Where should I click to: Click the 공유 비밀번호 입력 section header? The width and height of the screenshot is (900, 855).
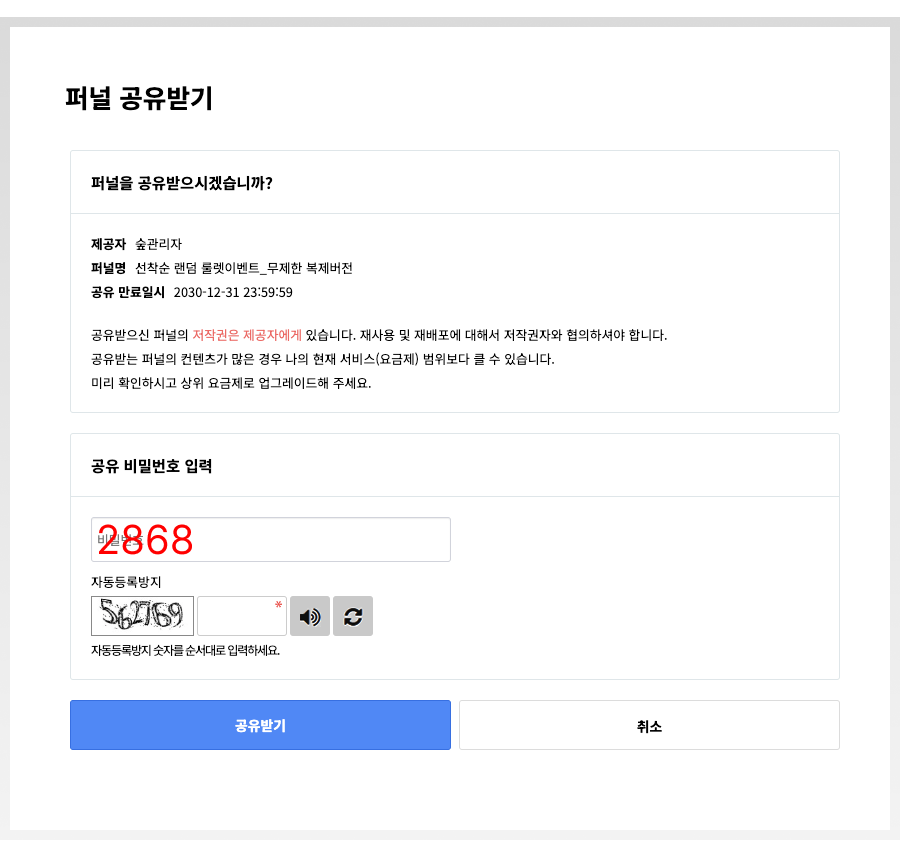click(x=152, y=465)
